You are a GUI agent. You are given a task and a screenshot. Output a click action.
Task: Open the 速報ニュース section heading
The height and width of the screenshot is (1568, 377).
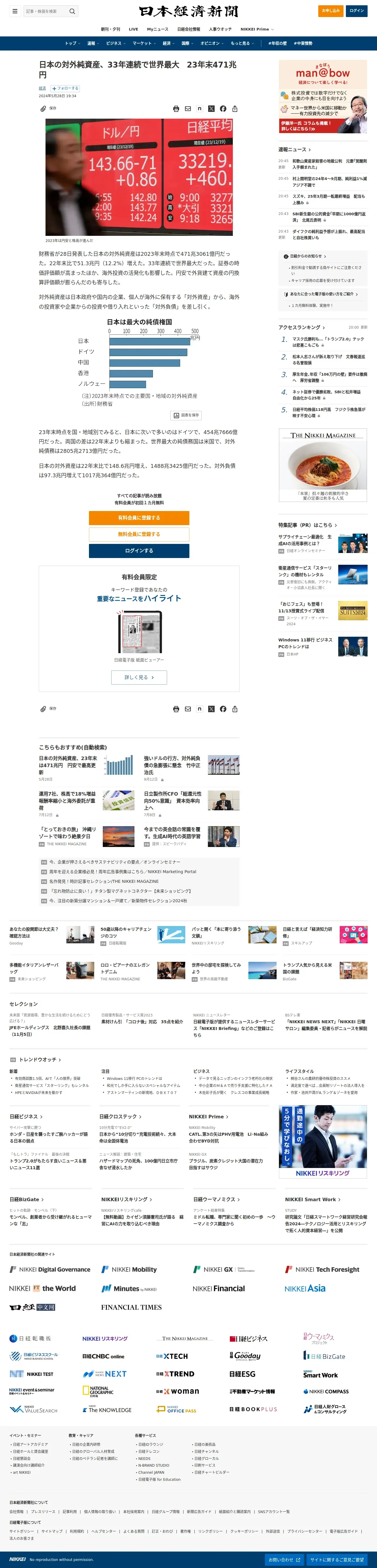[x=294, y=149]
